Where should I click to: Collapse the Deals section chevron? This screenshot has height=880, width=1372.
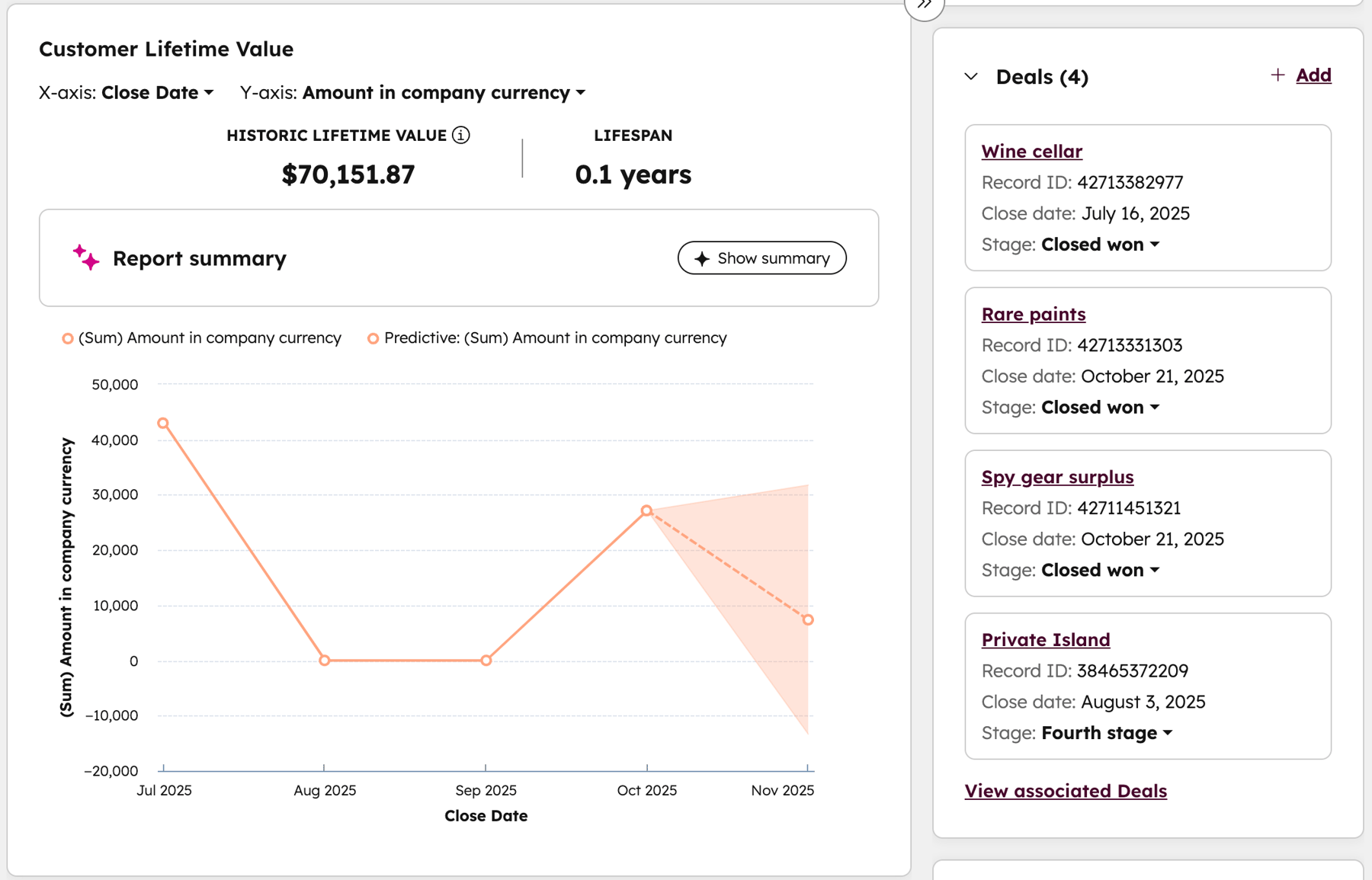[971, 77]
